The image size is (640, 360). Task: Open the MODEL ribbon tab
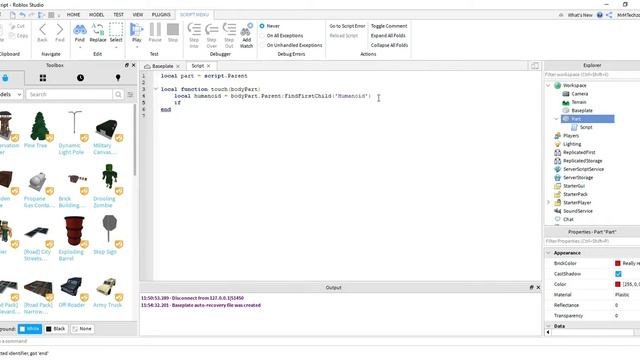pos(96,15)
